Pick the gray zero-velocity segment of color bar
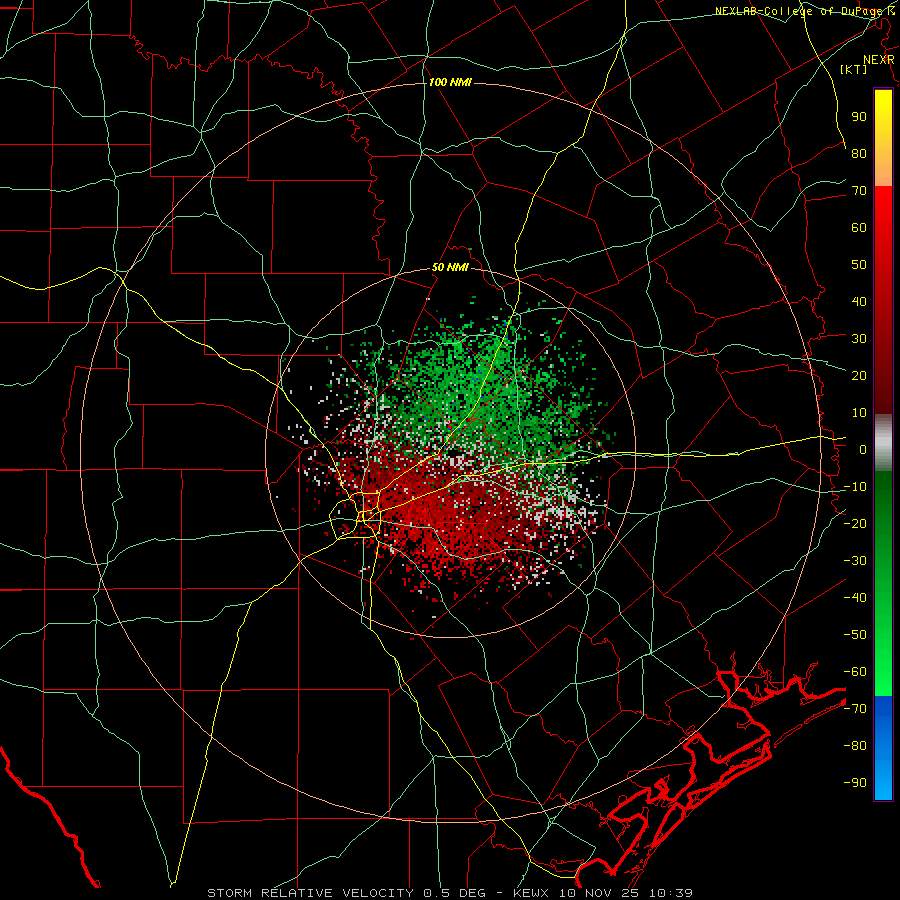 tap(883, 443)
